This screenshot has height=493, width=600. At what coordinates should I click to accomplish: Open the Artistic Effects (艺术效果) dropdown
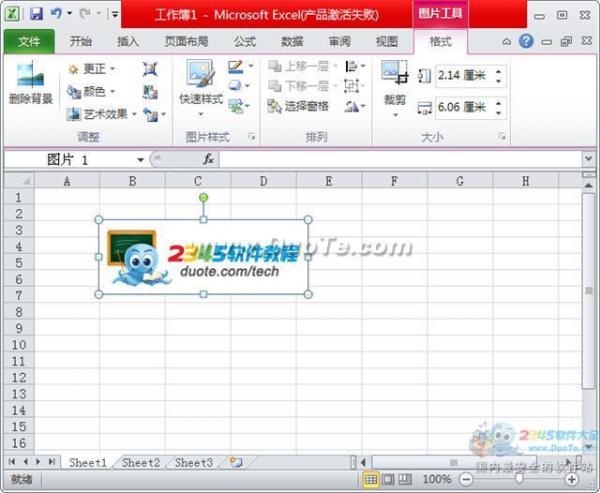pos(101,114)
